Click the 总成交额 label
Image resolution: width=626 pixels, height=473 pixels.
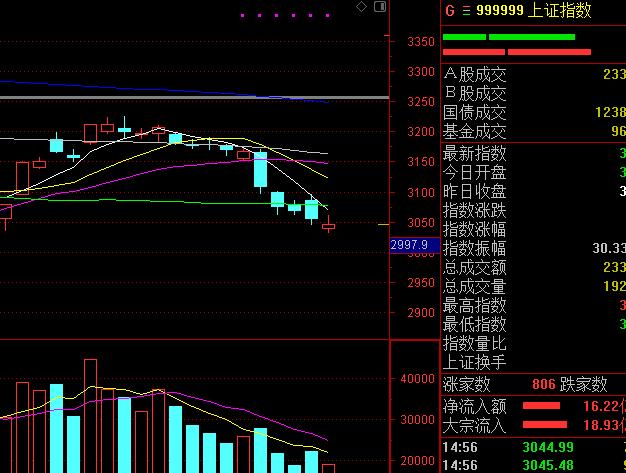[x=475, y=267]
